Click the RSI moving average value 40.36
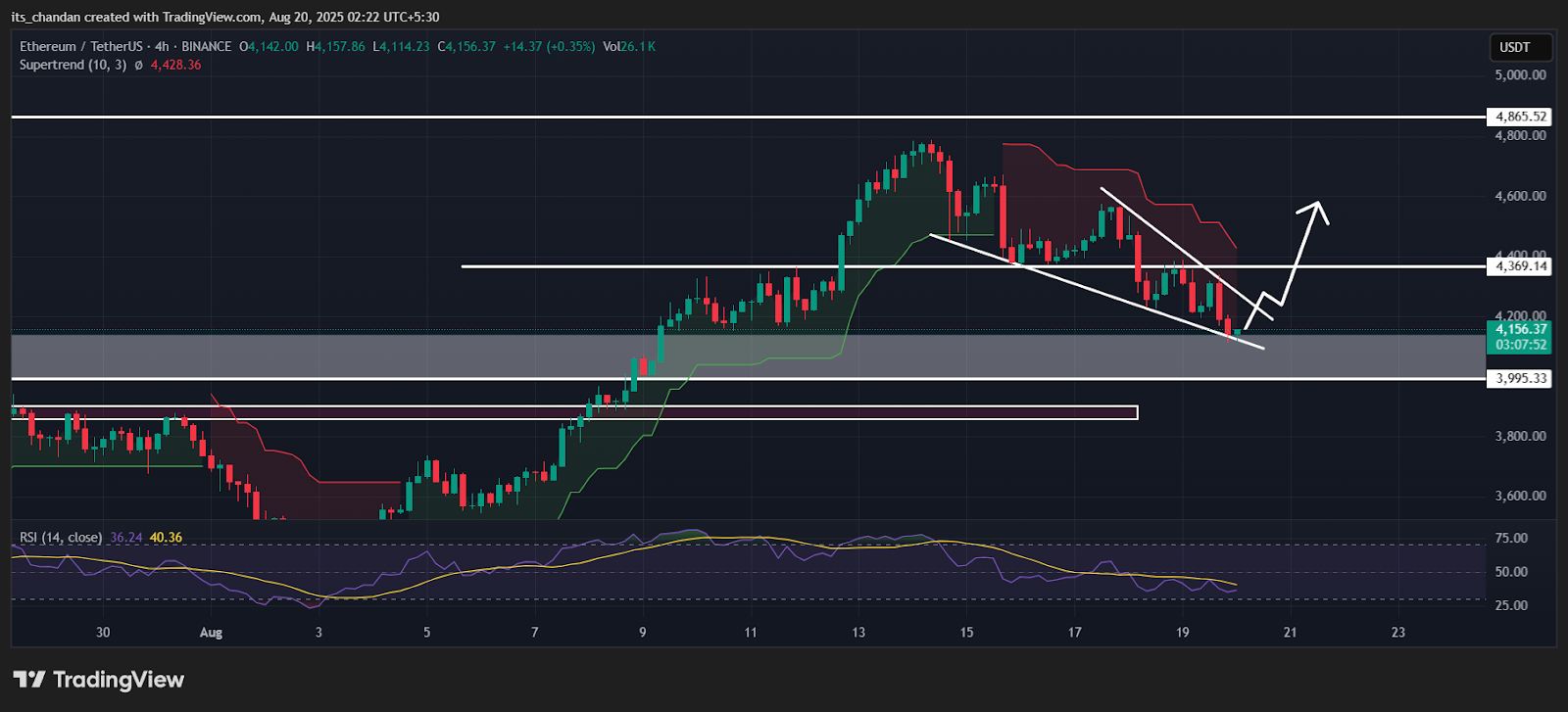 click(x=166, y=538)
